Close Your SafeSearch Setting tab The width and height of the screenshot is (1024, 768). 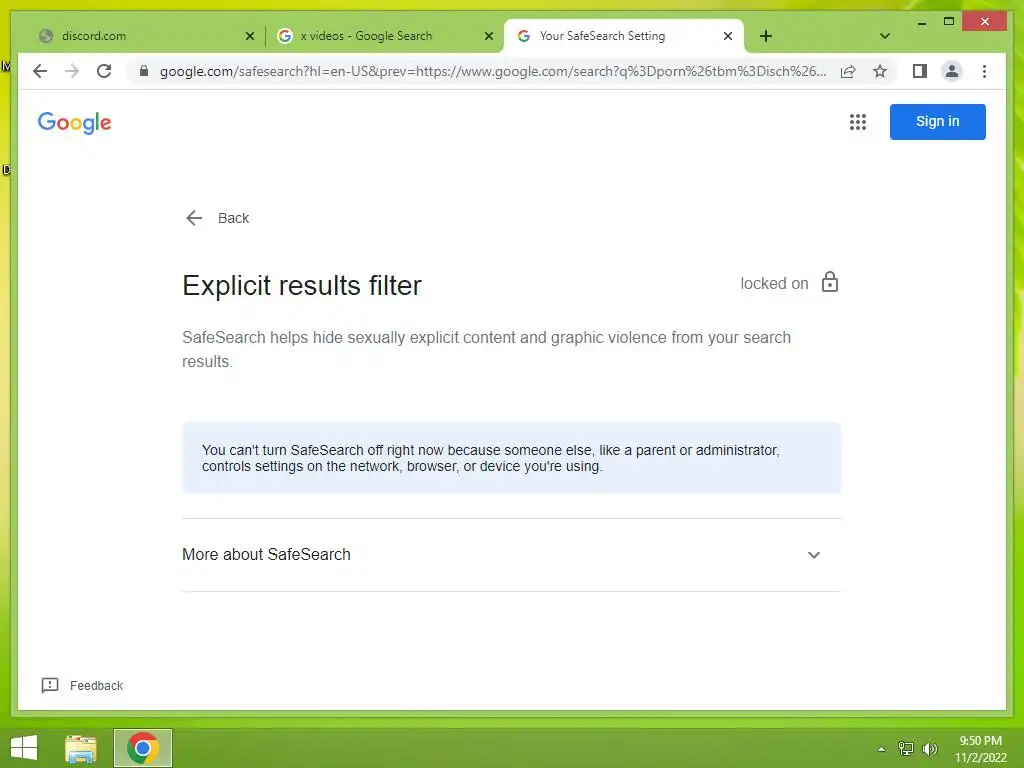(728, 37)
